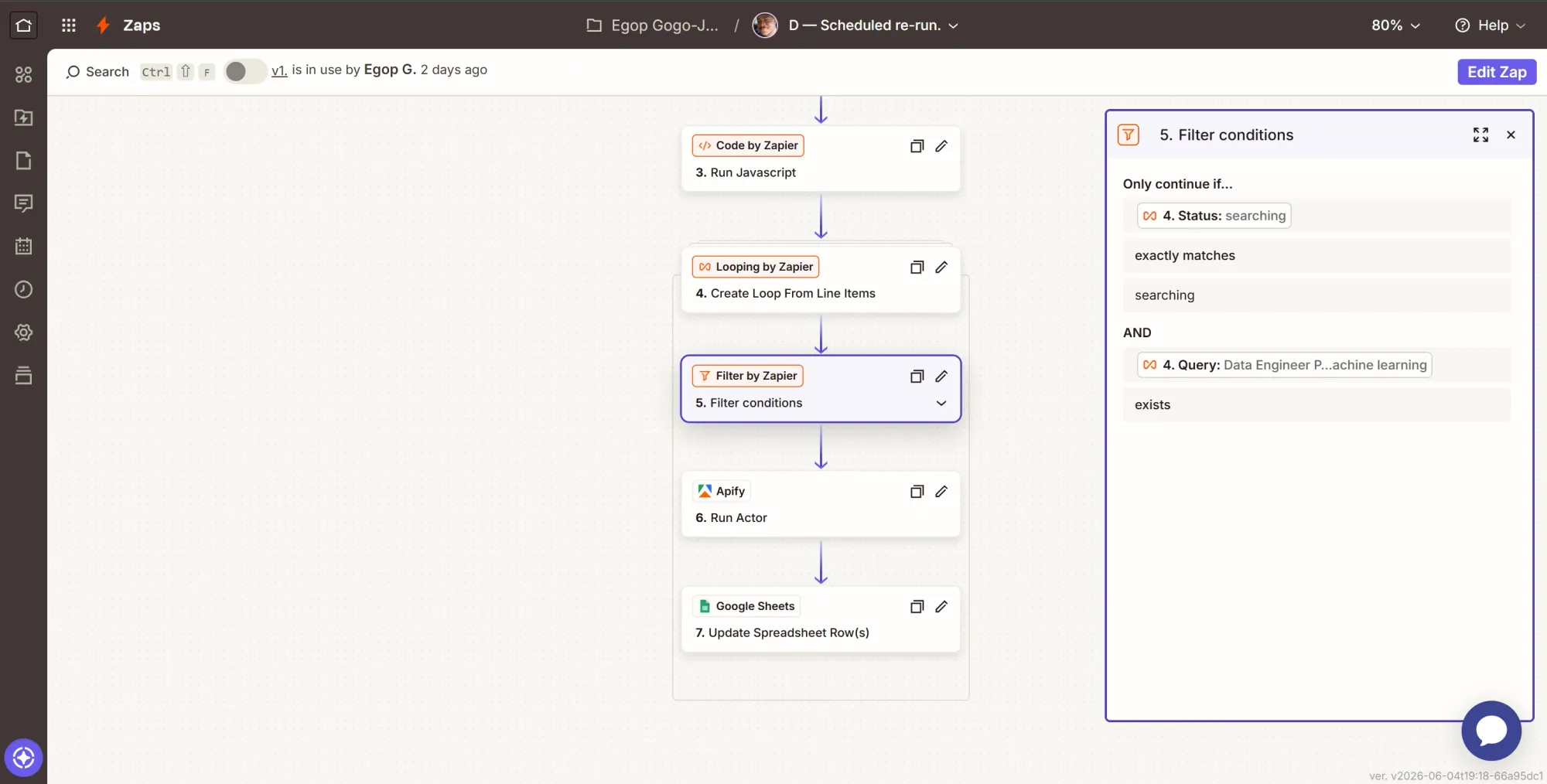Go to the Zapier home icon
The width and height of the screenshot is (1547, 784).
[23, 26]
